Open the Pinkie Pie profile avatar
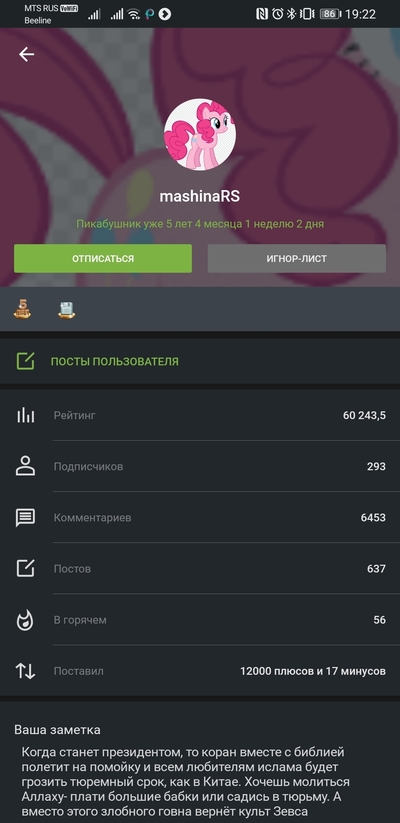The image size is (400, 823). click(x=199, y=134)
